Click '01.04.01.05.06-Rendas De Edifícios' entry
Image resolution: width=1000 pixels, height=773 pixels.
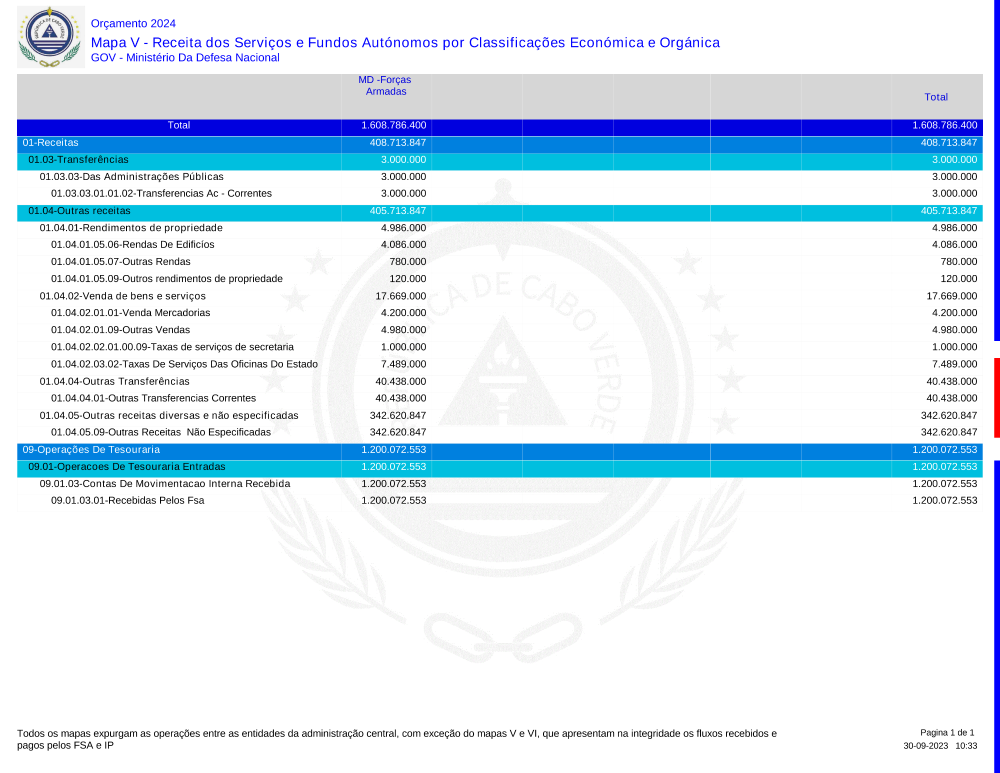point(132,245)
